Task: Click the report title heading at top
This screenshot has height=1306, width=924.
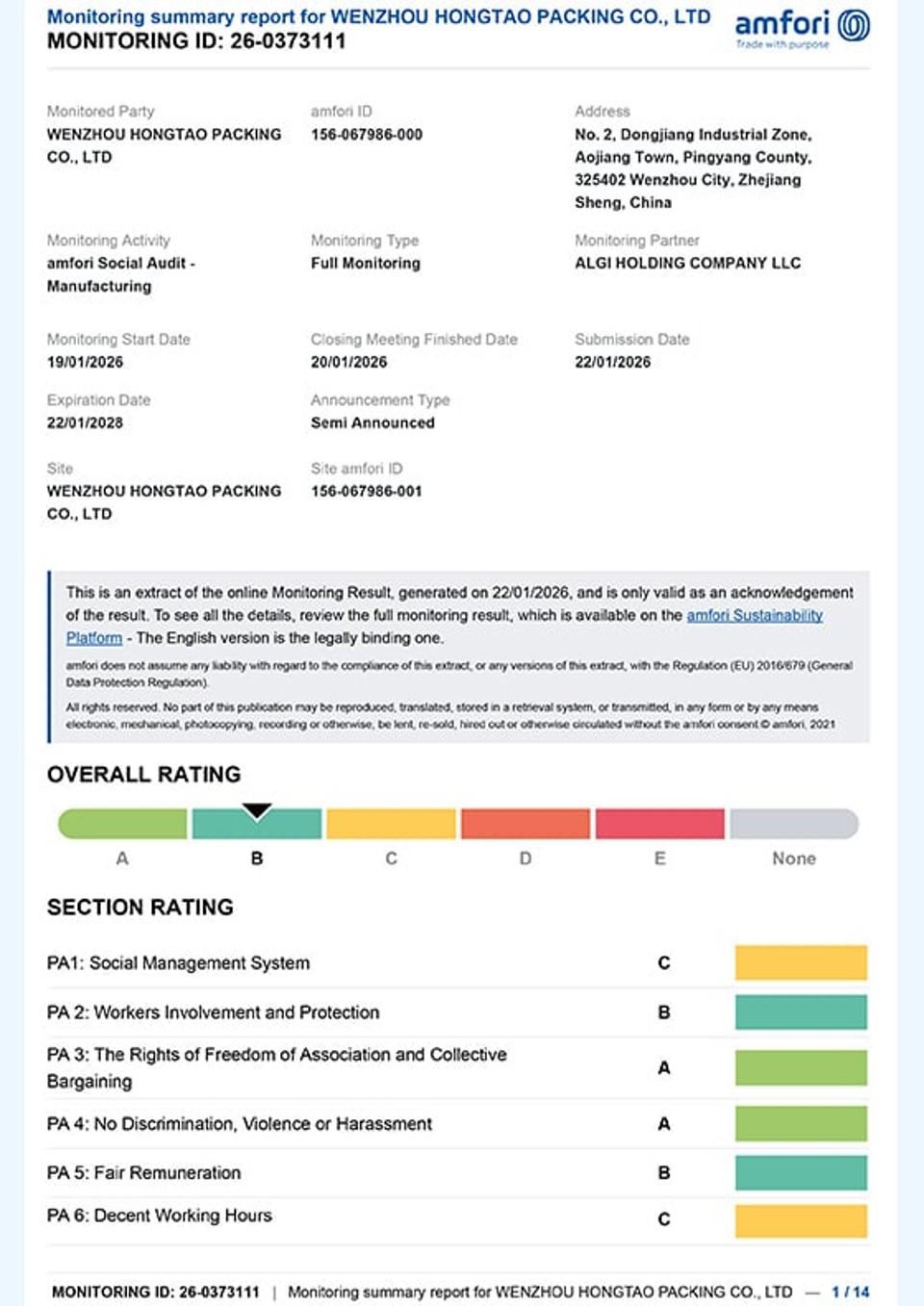Action: coord(378,17)
